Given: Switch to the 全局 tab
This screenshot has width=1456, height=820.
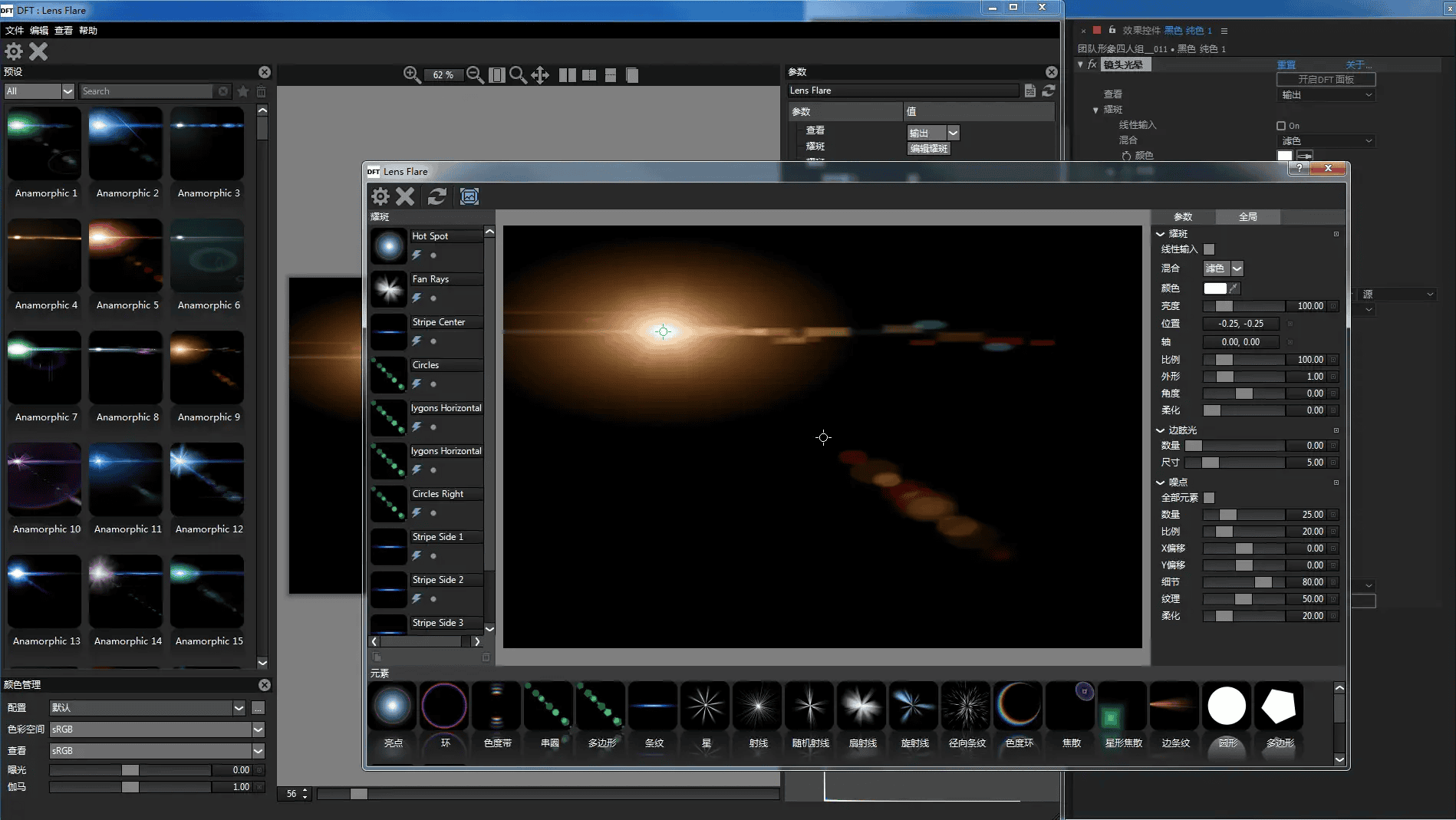Looking at the screenshot, I should click(1247, 217).
